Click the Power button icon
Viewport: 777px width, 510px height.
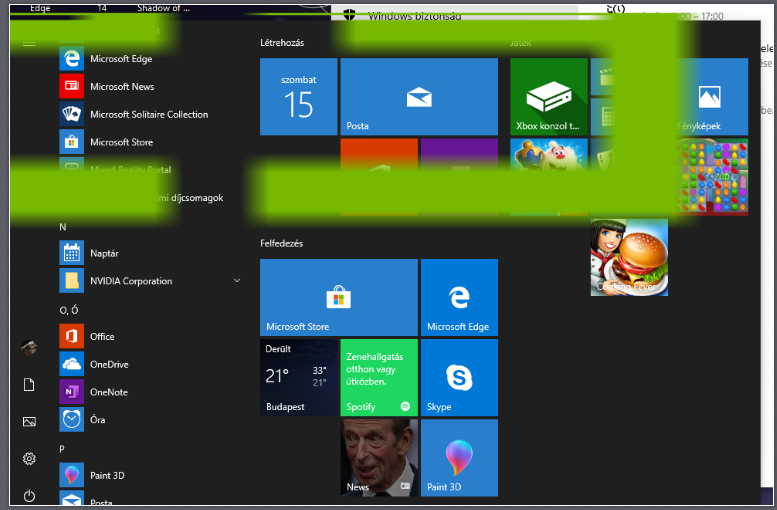point(29,496)
